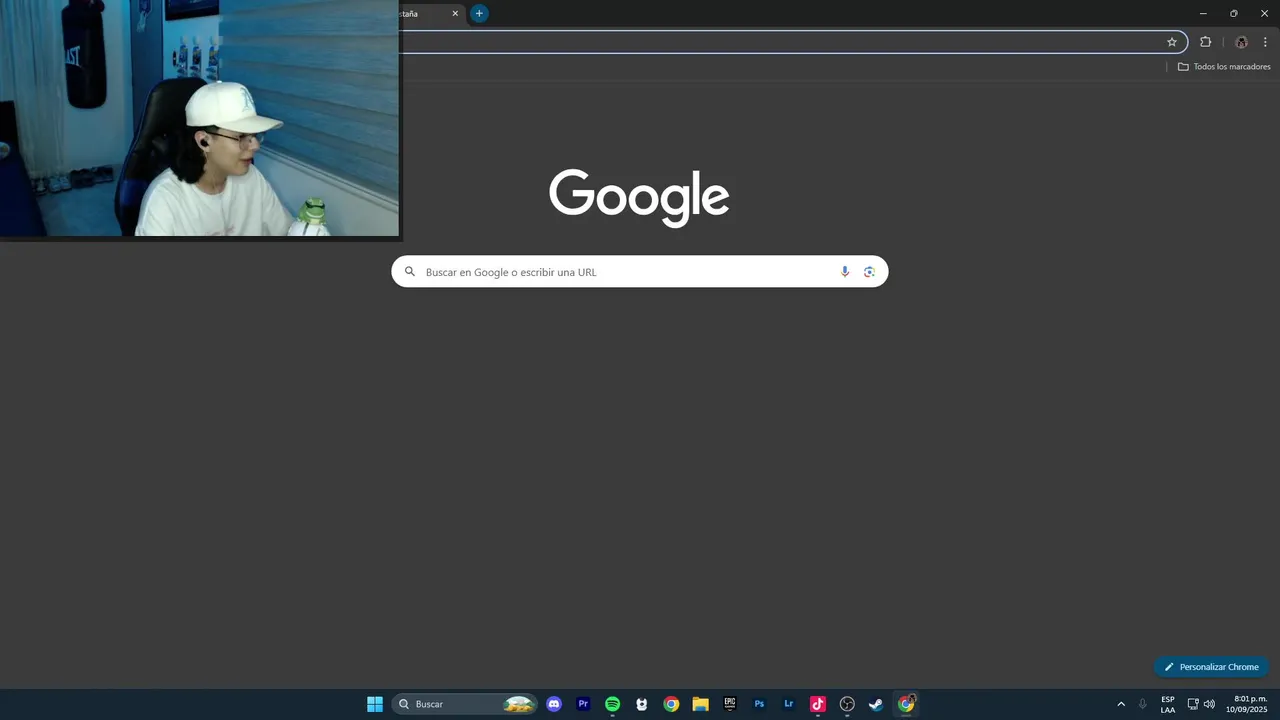Open the Chrome profile avatar
This screenshot has width=1280, height=720.
(x=1241, y=42)
